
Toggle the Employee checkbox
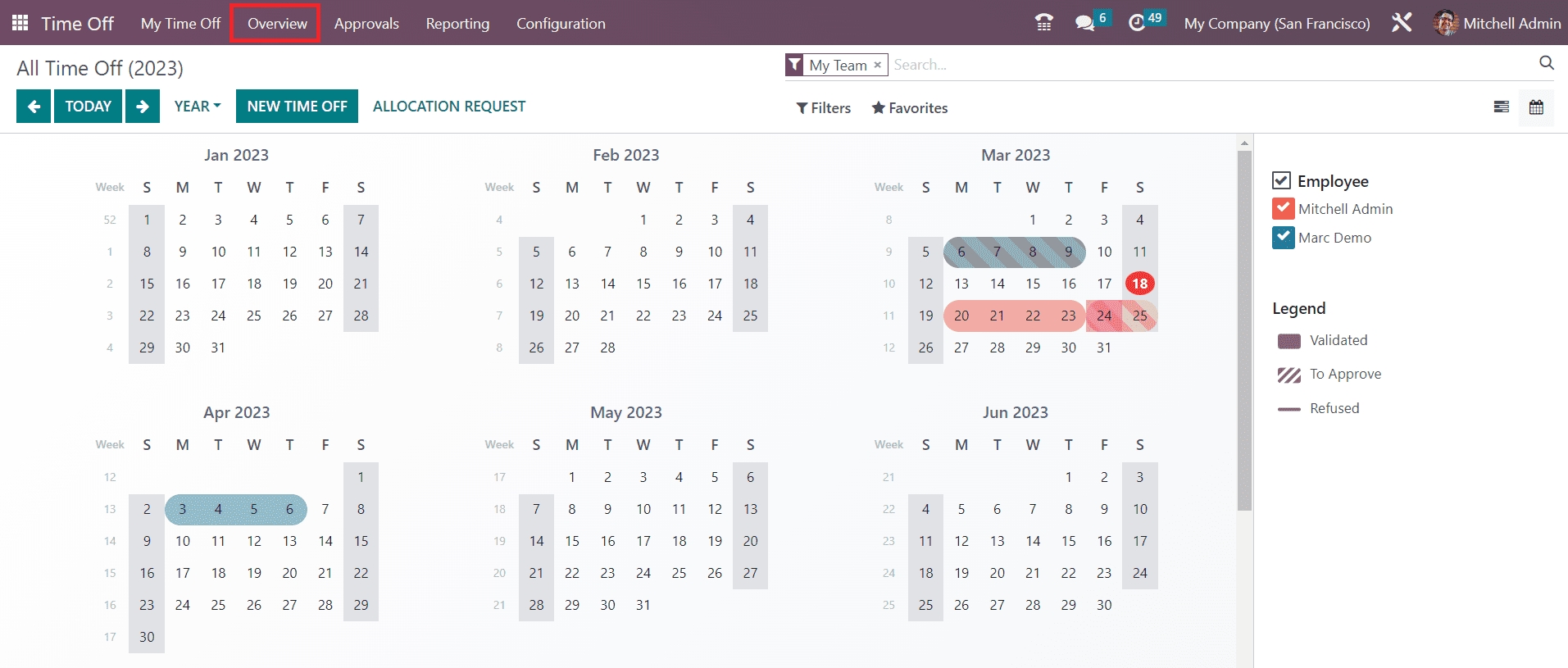1281,180
